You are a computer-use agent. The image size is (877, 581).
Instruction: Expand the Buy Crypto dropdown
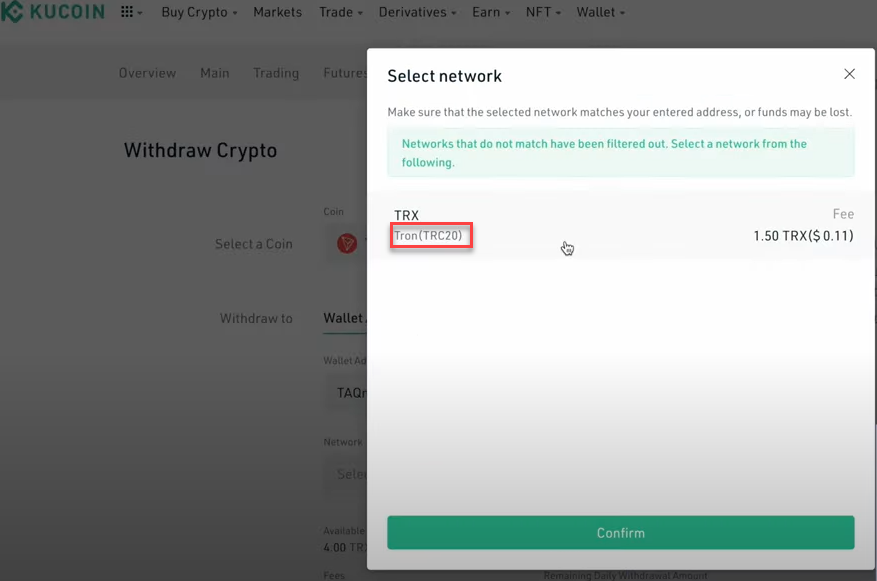(x=199, y=12)
